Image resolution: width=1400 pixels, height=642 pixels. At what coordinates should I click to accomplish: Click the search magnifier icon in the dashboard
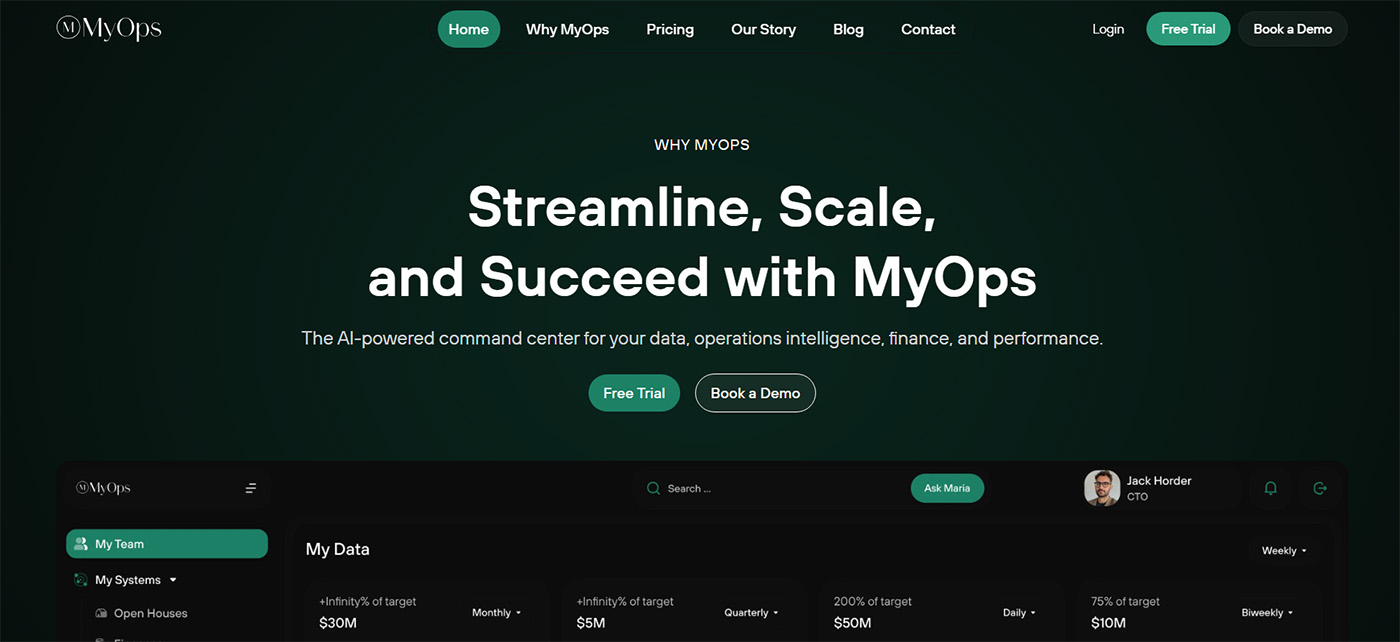coord(653,488)
